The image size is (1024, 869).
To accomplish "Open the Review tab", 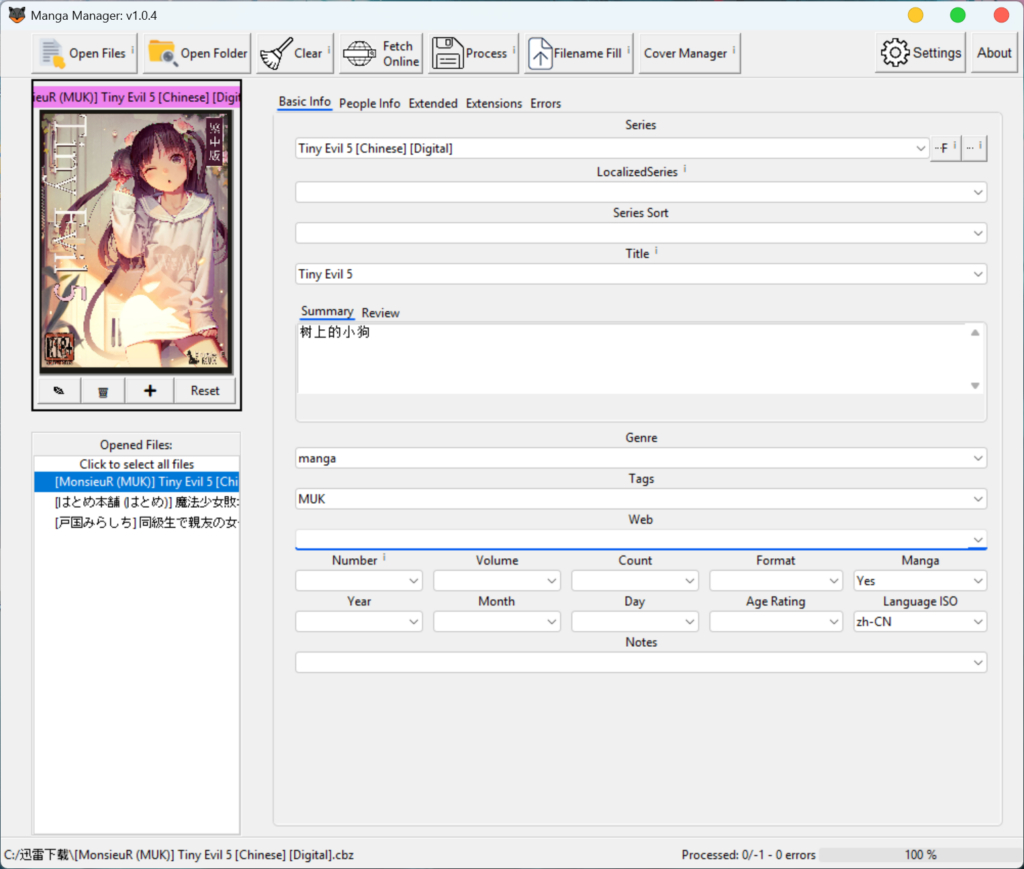I will tap(380, 313).
